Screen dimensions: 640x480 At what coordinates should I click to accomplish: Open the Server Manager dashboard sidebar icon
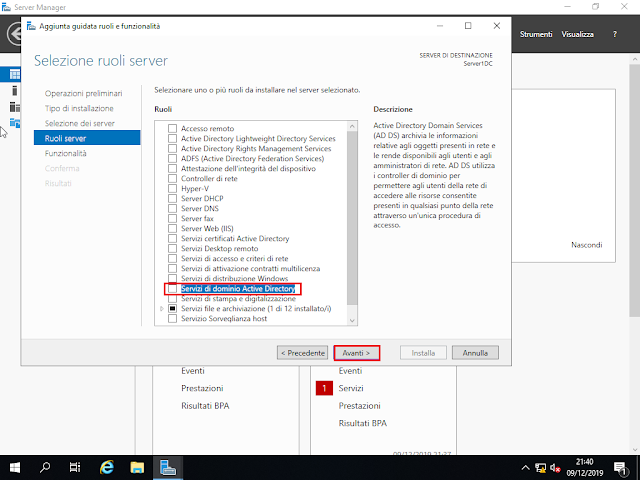point(15,74)
